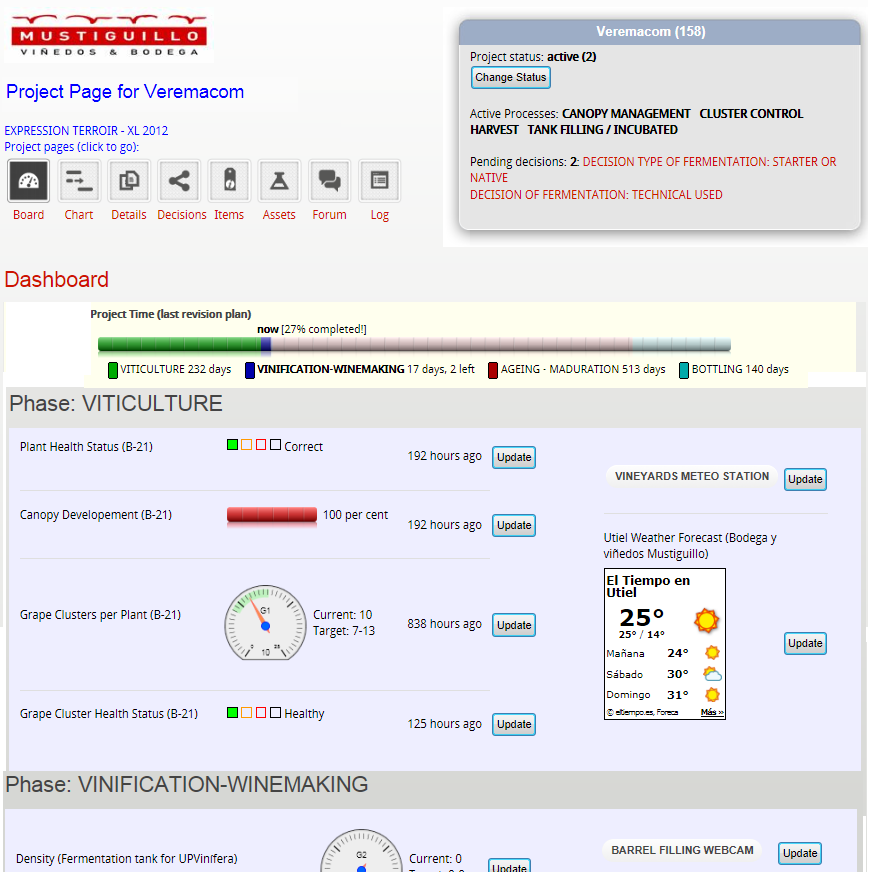Image resolution: width=870 pixels, height=872 pixels.
Task: Click the Mustiguillo logo
Action: tap(109, 36)
